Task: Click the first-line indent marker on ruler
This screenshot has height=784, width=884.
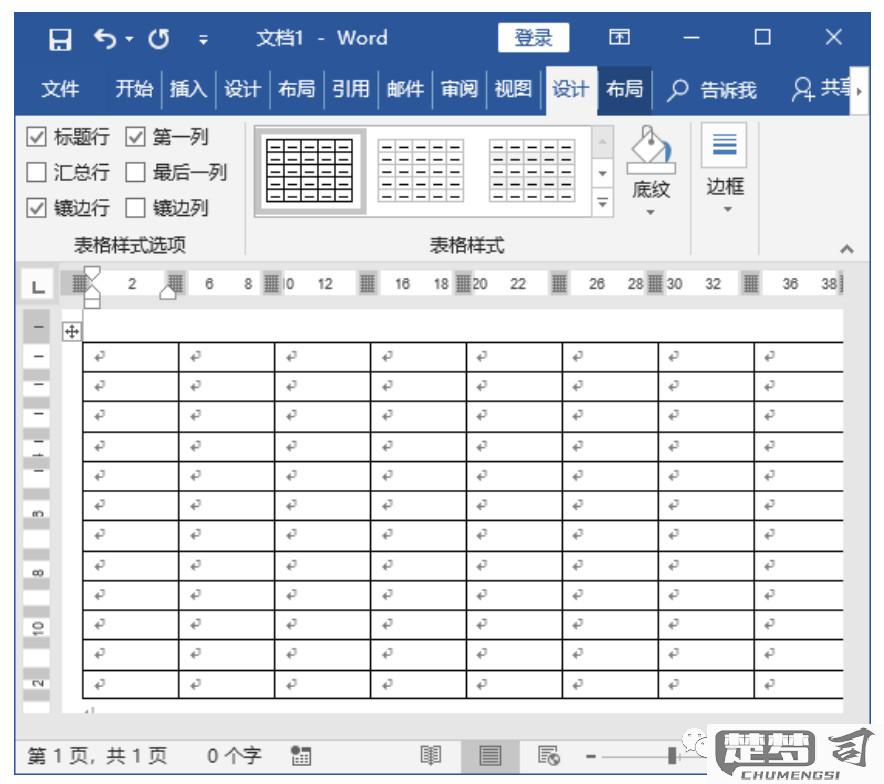Action: (x=92, y=273)
